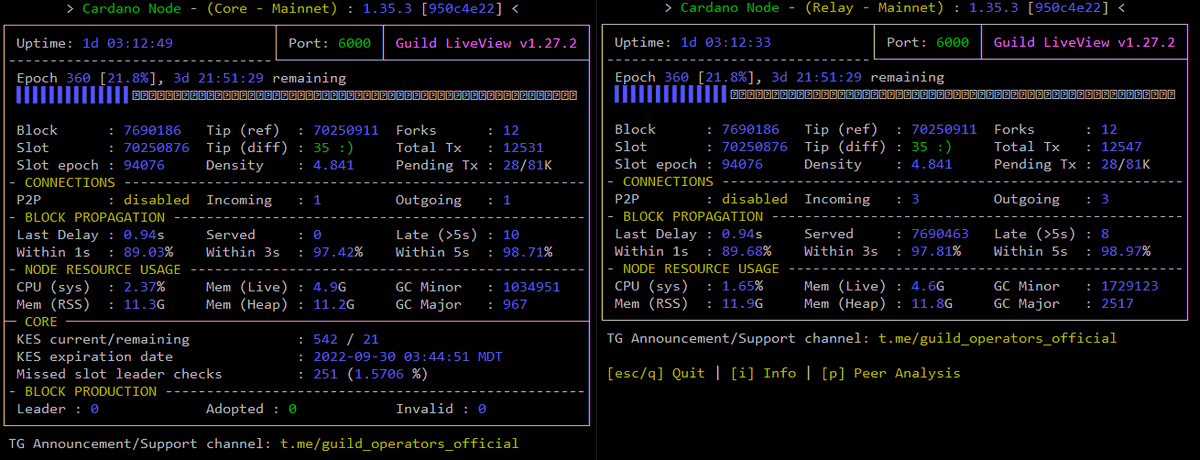The height and width of the screenshot is (460, 1200).
Task: Click Port 6000 in Core pane
Action: [329, 44]
